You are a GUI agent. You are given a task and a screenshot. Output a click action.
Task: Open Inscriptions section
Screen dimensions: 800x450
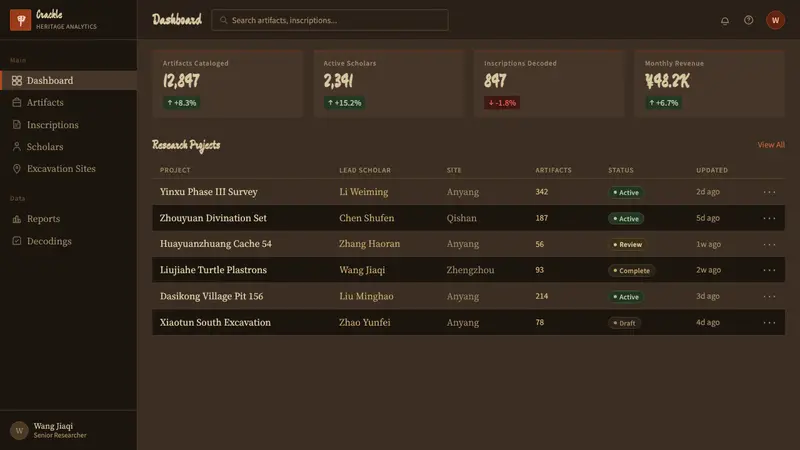(x=68, y=124)
